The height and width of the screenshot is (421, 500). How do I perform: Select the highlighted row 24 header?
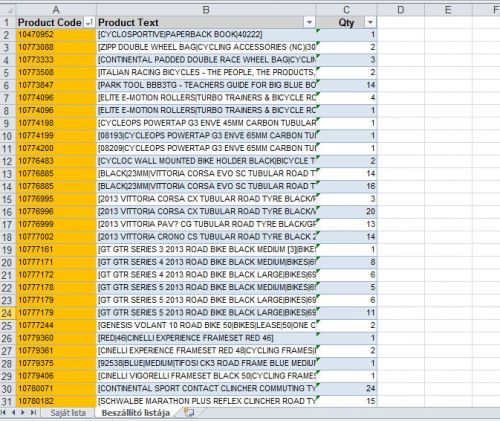click(x=8, y=313)
